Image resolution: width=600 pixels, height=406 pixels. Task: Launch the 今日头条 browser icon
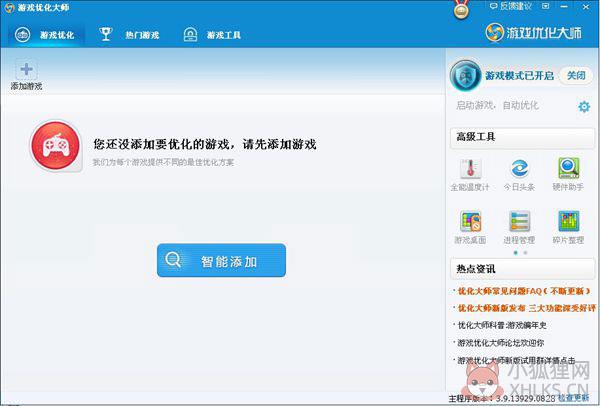[x=519, y=174]
